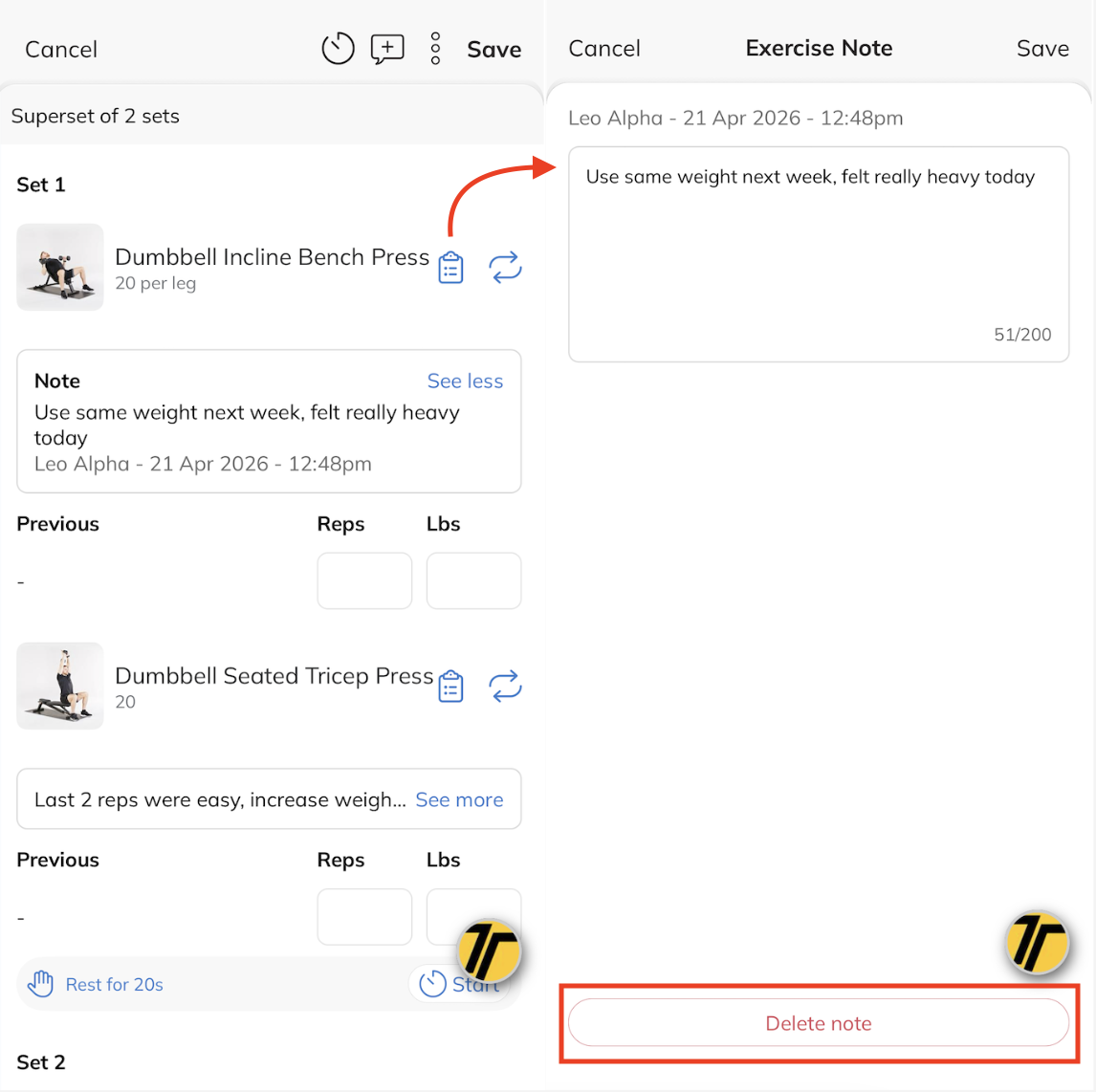Image resolution: width=1096 pixels, height=1092 pixels.
Task: Tap the yellow logo badge in note screen
Action: (1037, 942)
